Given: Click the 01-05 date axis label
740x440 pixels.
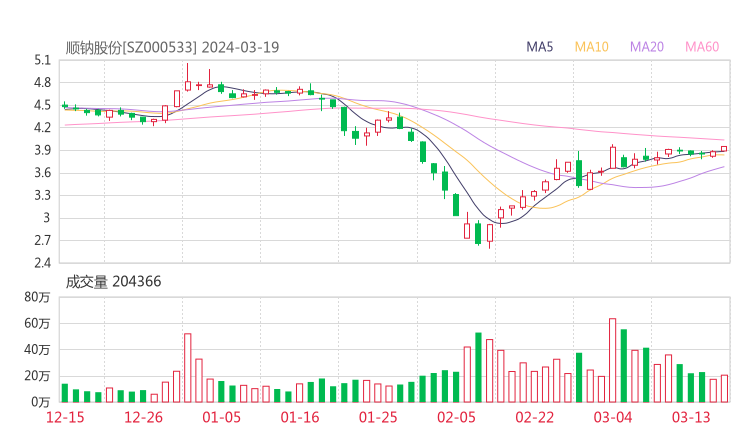Looking at the screenshot, I should tap(221, 417).
